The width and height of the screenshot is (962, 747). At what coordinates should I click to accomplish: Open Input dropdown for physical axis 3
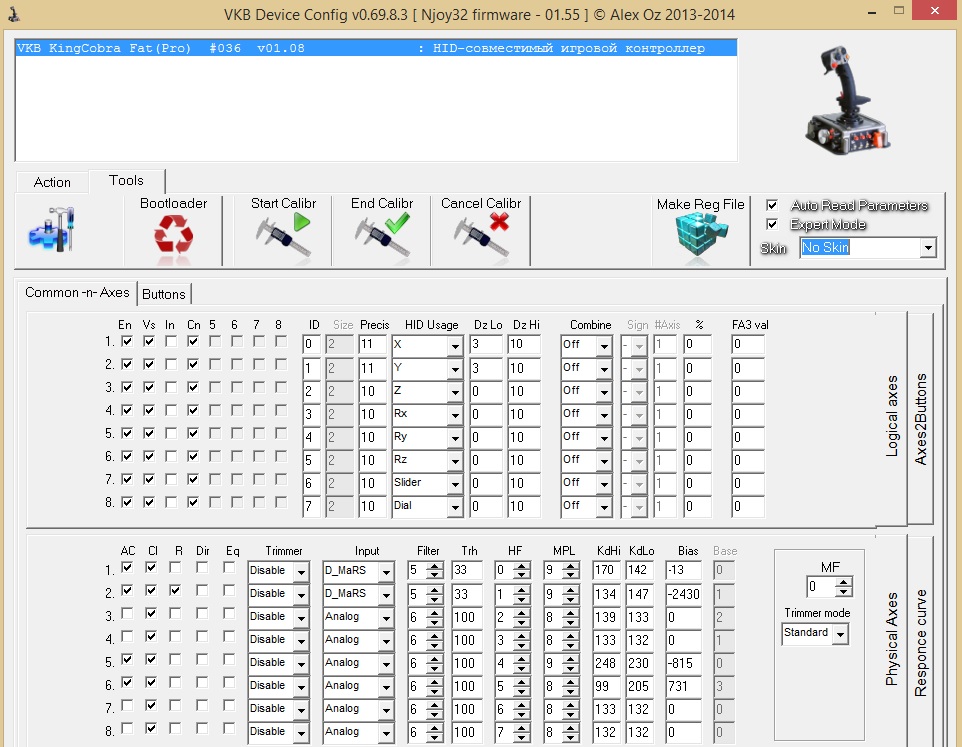386,618
